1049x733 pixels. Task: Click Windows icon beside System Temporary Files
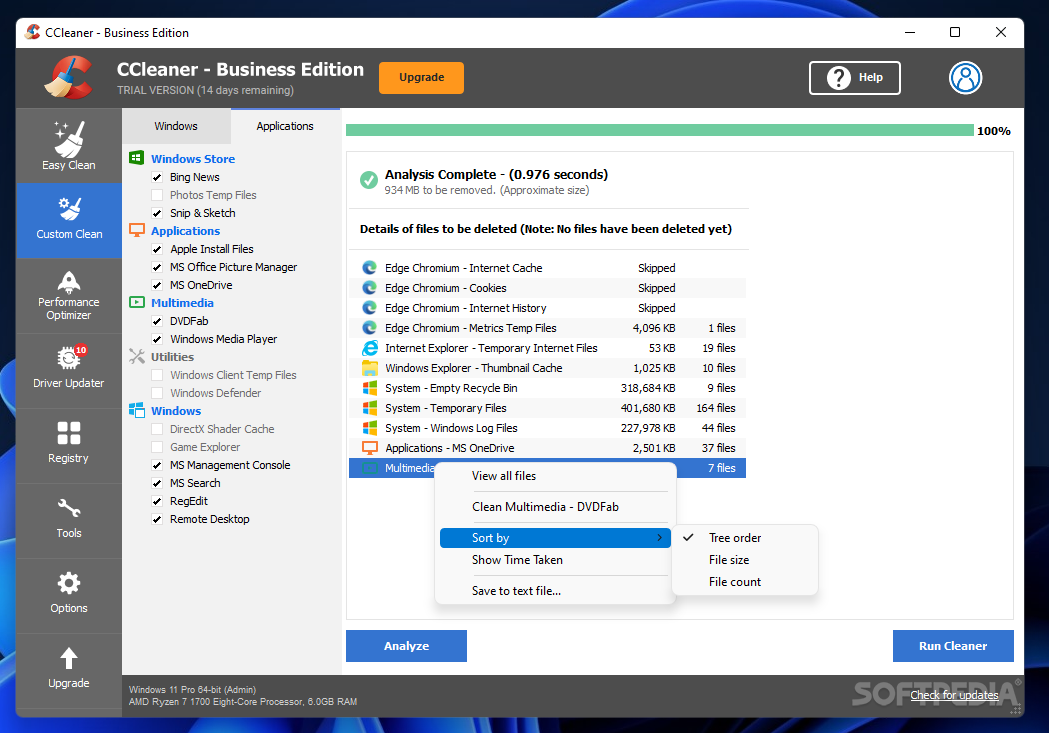point(369,408)
